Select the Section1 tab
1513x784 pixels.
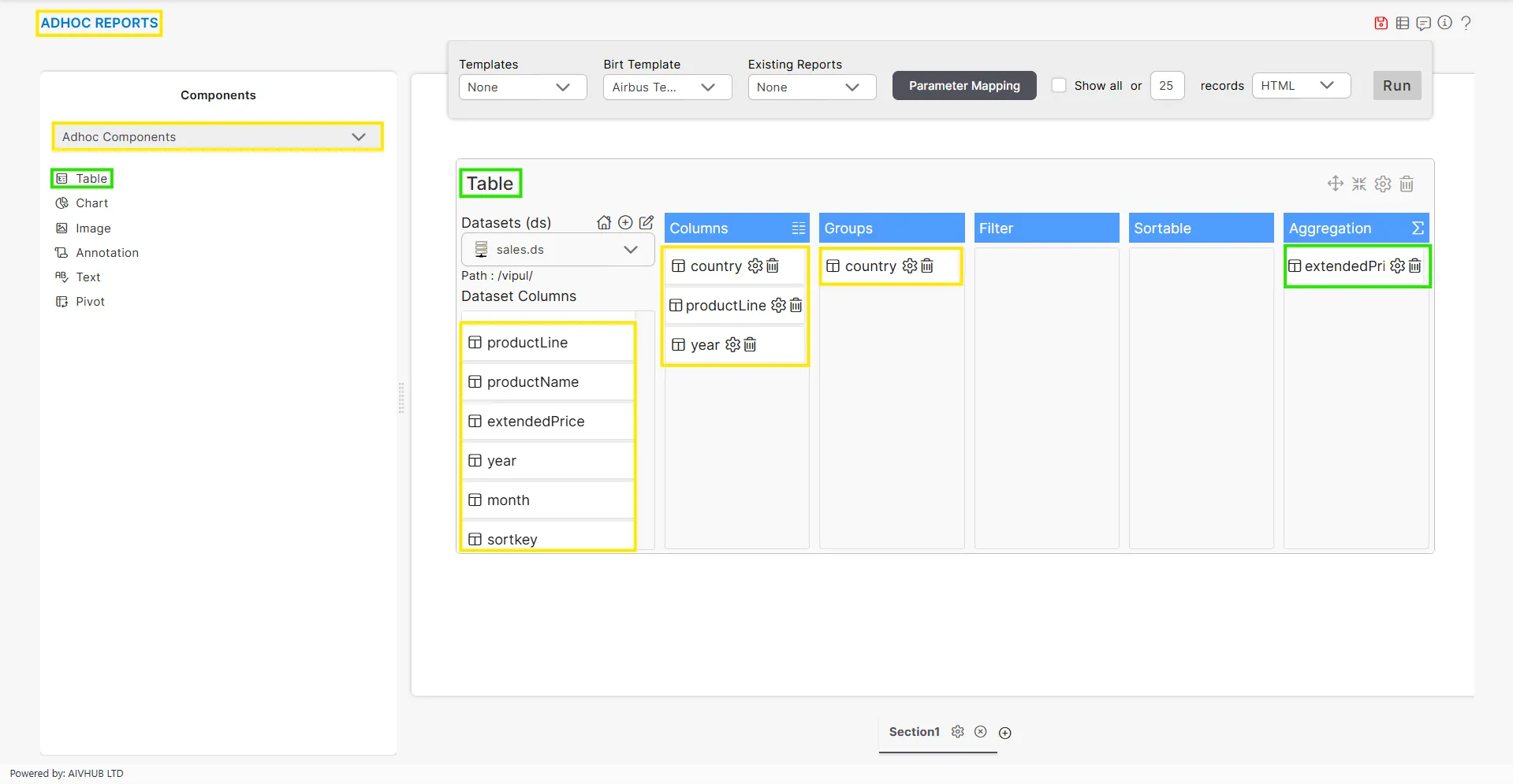tap(914, 732)
